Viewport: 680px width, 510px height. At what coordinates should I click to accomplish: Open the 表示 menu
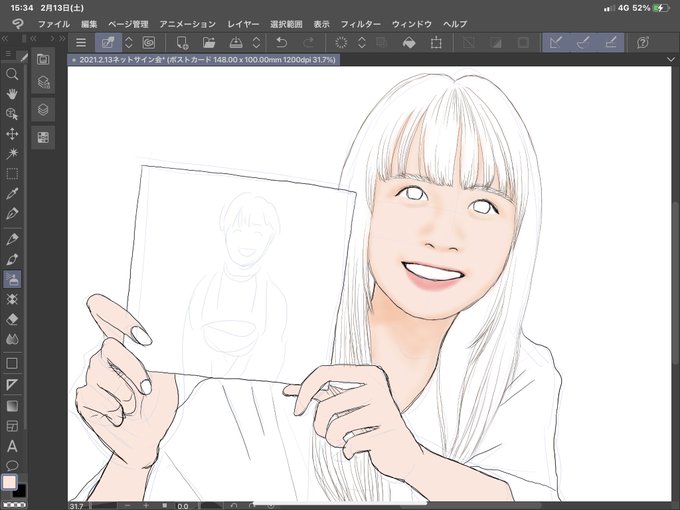pos(321,24)
